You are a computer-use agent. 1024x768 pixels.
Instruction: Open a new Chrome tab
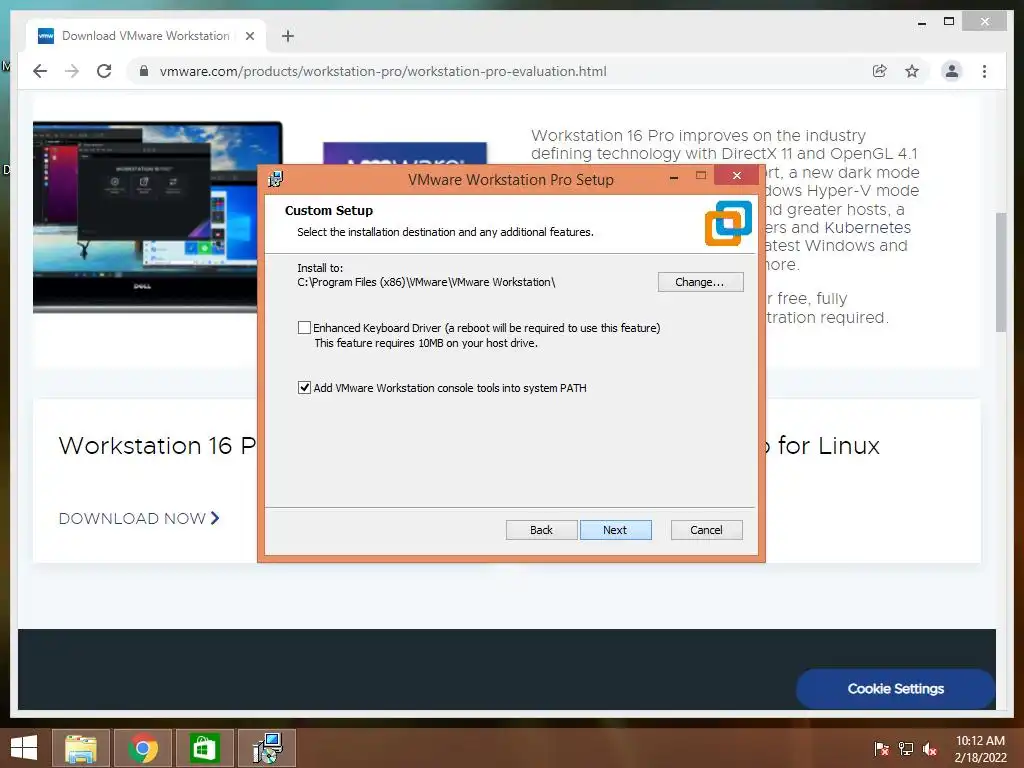click(x=288, y=36)
